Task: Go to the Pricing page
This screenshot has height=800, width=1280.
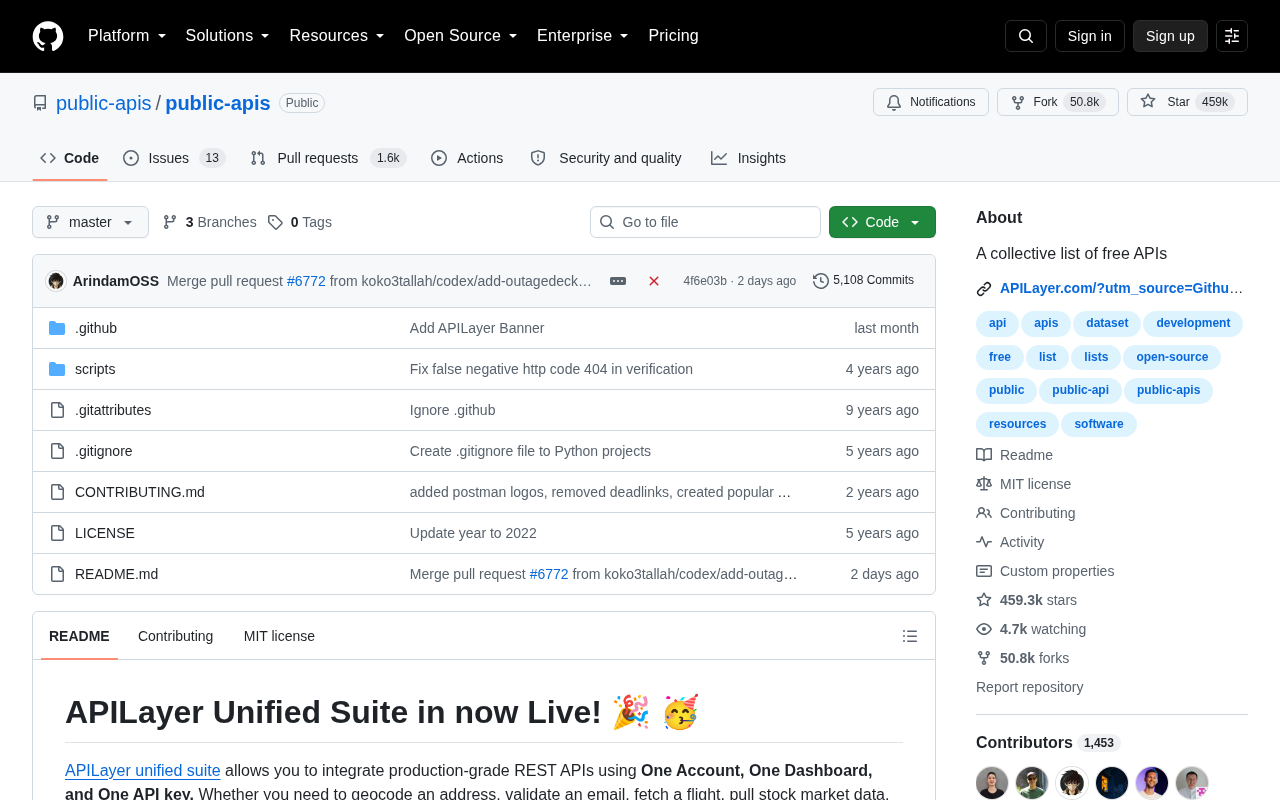Action: [x=674, y=36]
